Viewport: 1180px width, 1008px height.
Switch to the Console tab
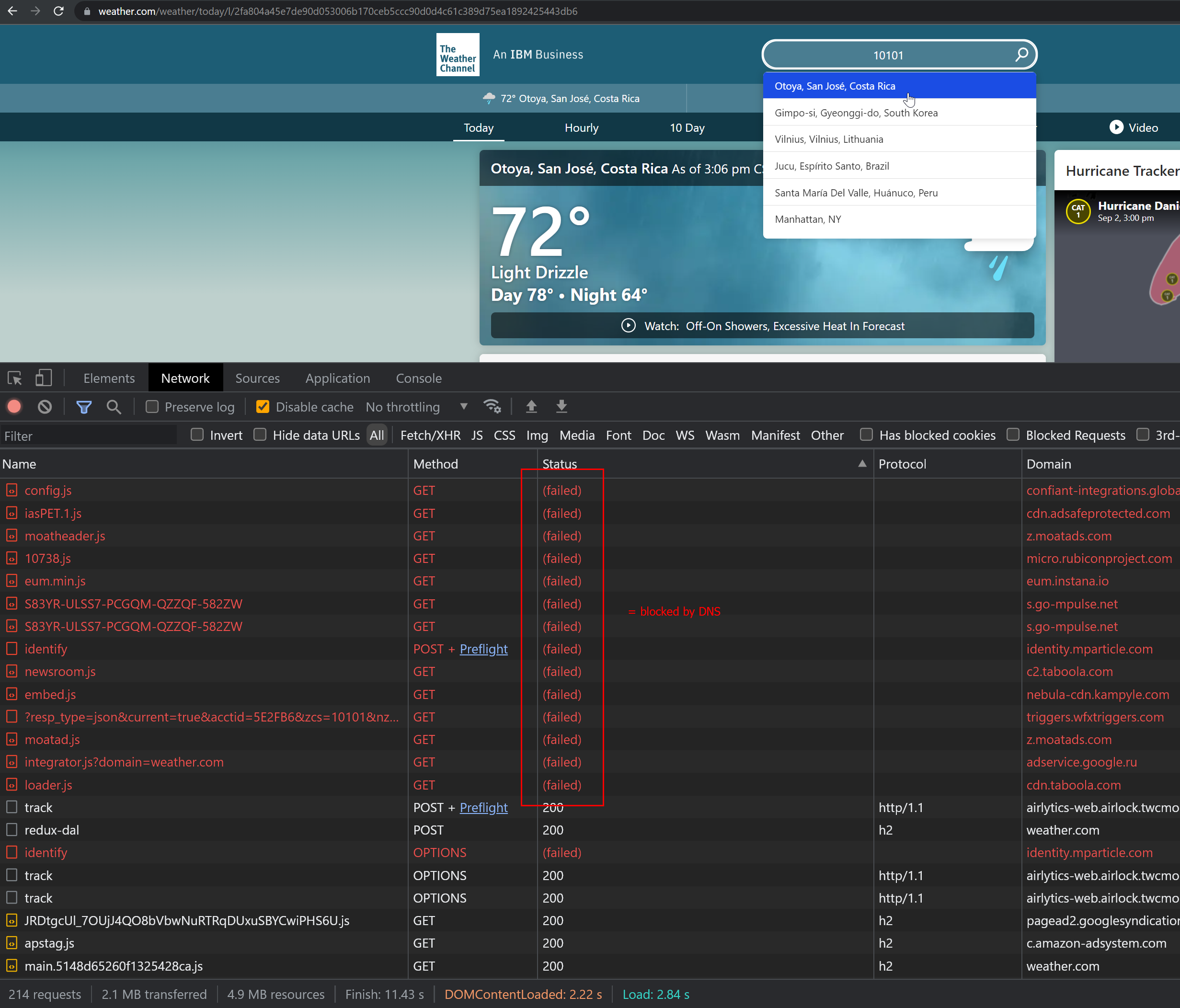tap(419, 378)
